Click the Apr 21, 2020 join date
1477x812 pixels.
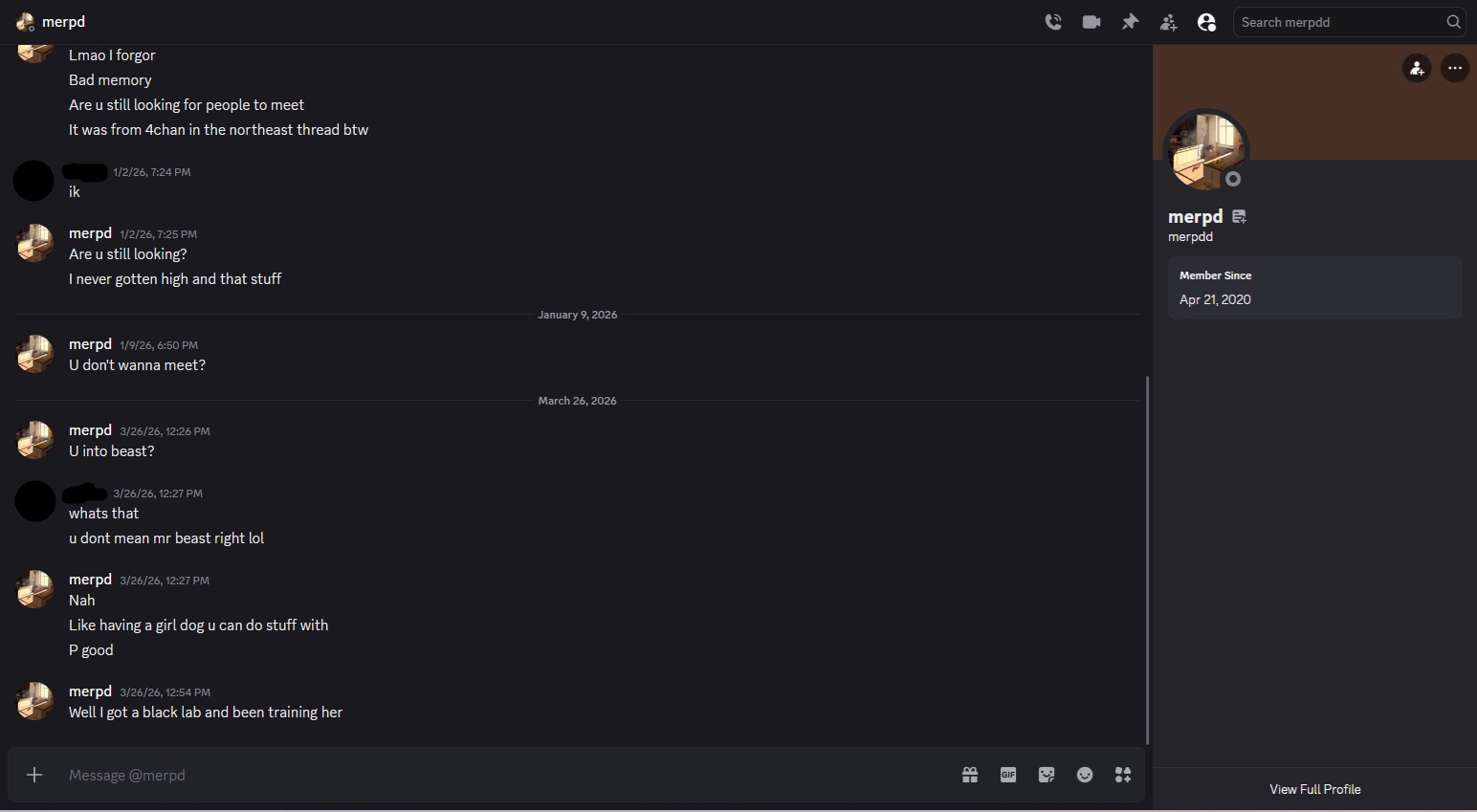point(1215,299)
